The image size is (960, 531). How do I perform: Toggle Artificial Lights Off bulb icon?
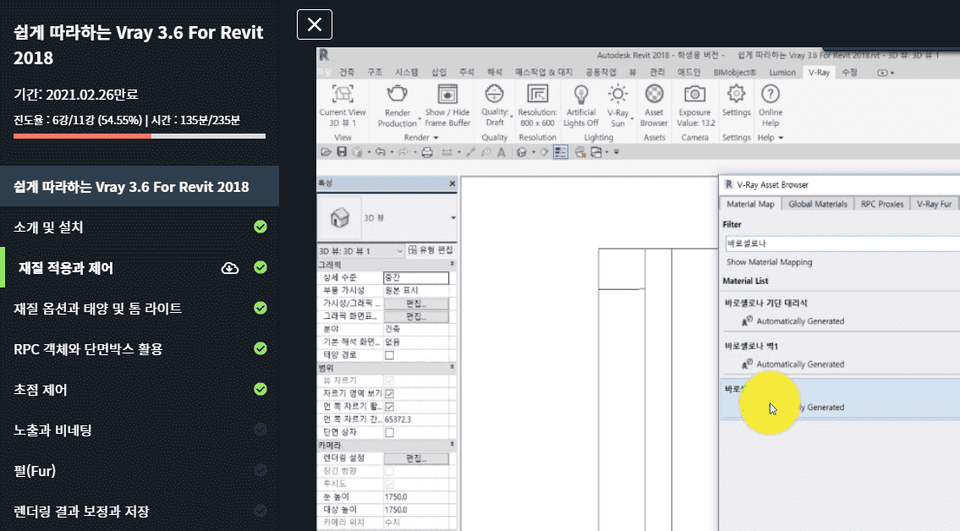tap(580, 94)
